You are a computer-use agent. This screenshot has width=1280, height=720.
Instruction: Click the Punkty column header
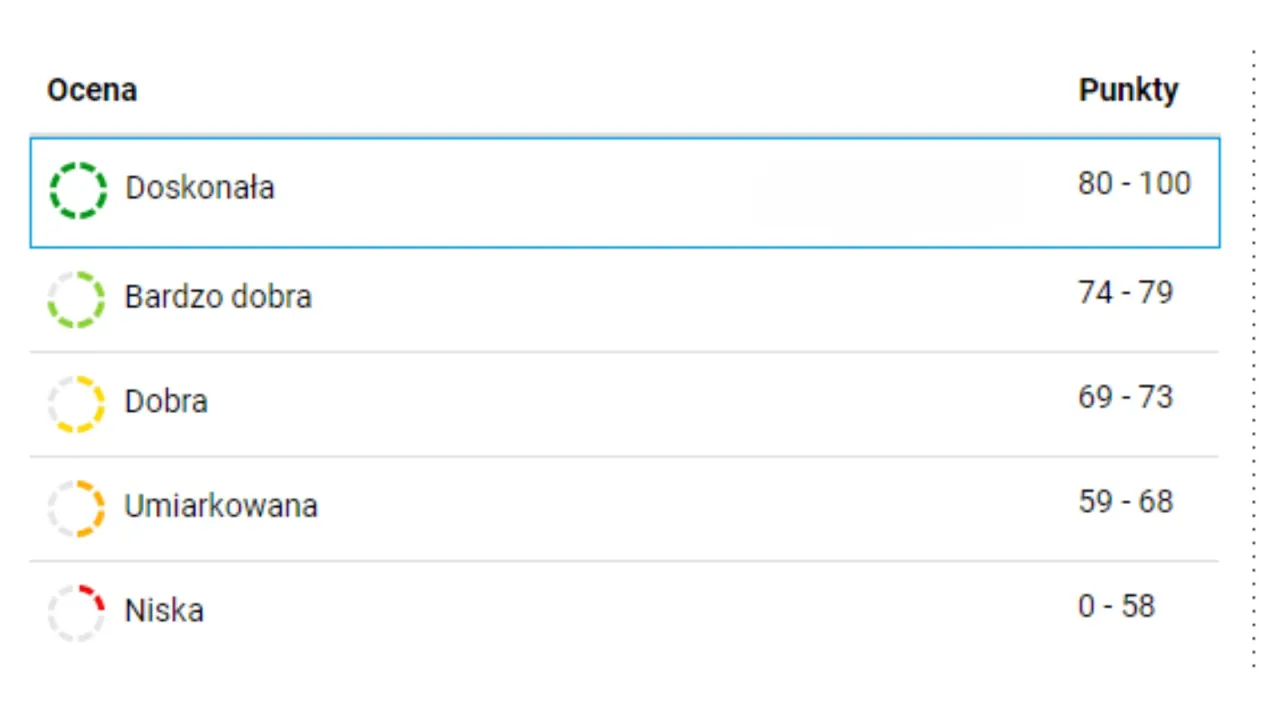[x=1129, y=89]
